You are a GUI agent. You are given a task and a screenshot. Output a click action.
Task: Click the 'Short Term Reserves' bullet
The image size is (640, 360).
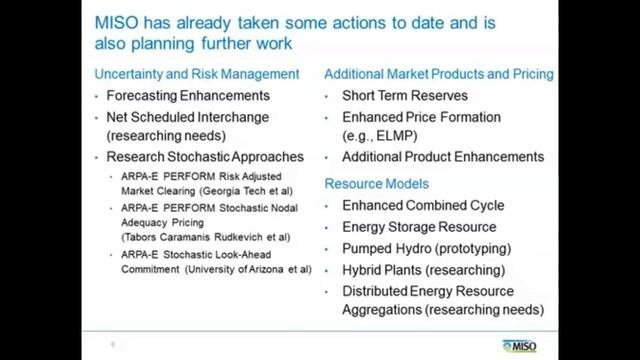(405, 96)
